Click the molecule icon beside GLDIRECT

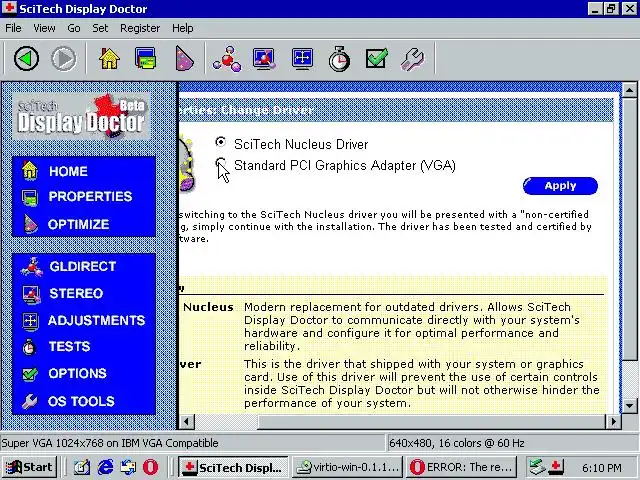coord(31,267)
